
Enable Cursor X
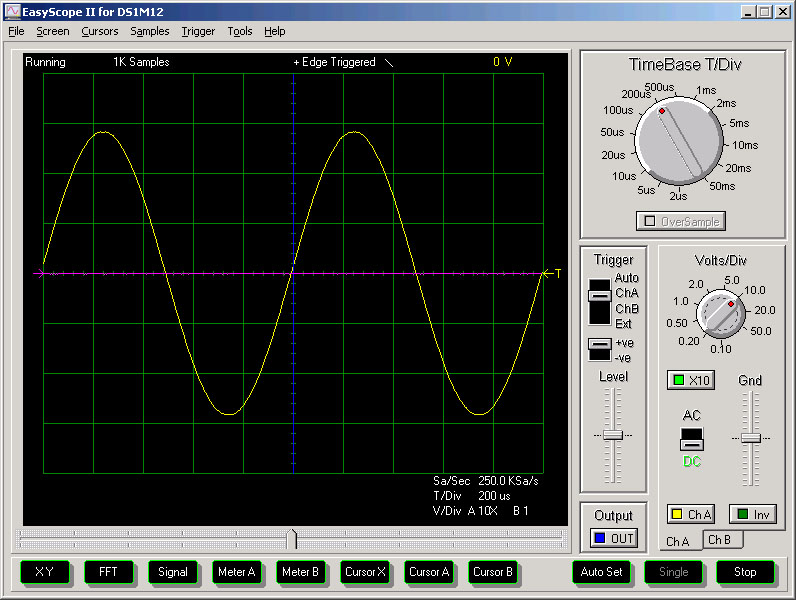[365, 572]
